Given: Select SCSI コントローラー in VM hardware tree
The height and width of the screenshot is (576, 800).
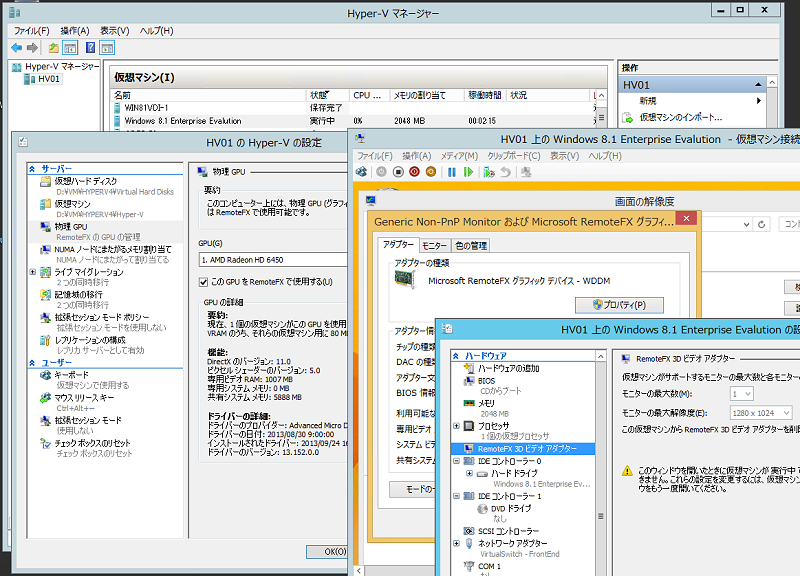Looking at the screenshot, I should (x=508, y=531).
